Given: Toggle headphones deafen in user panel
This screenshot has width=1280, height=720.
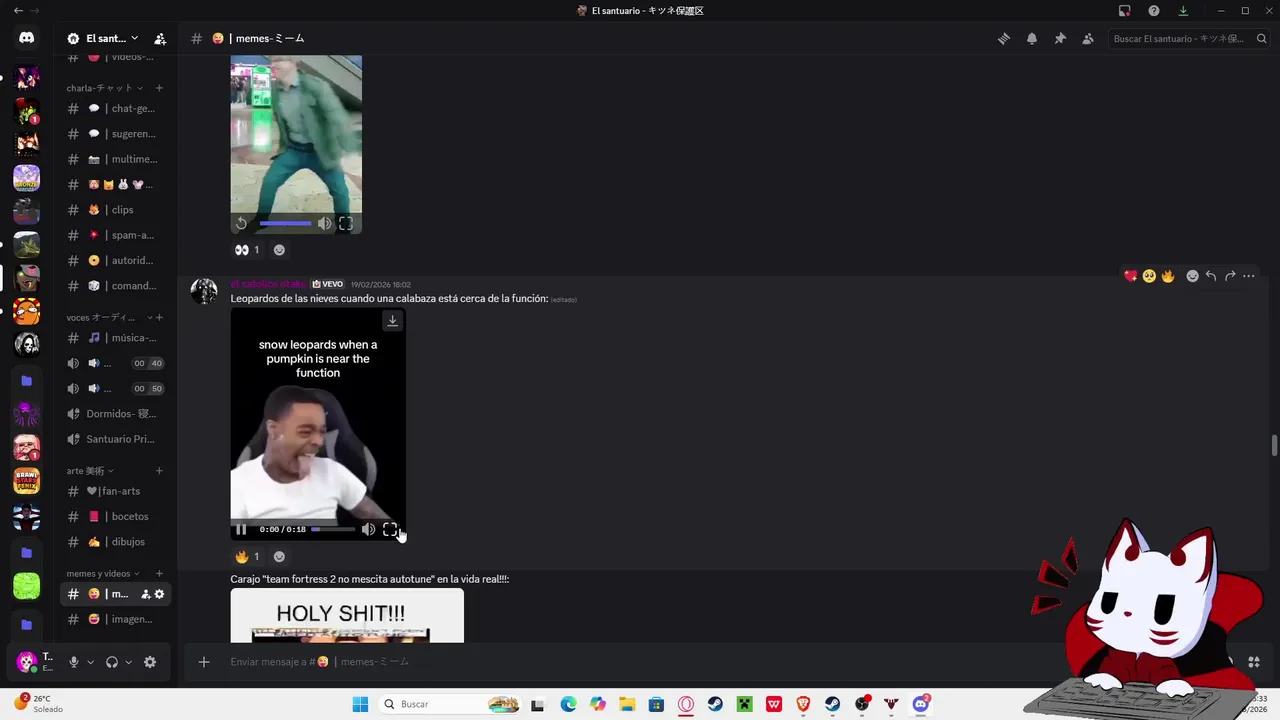Looking at the screenshot, I should click(x=112, y=662).
